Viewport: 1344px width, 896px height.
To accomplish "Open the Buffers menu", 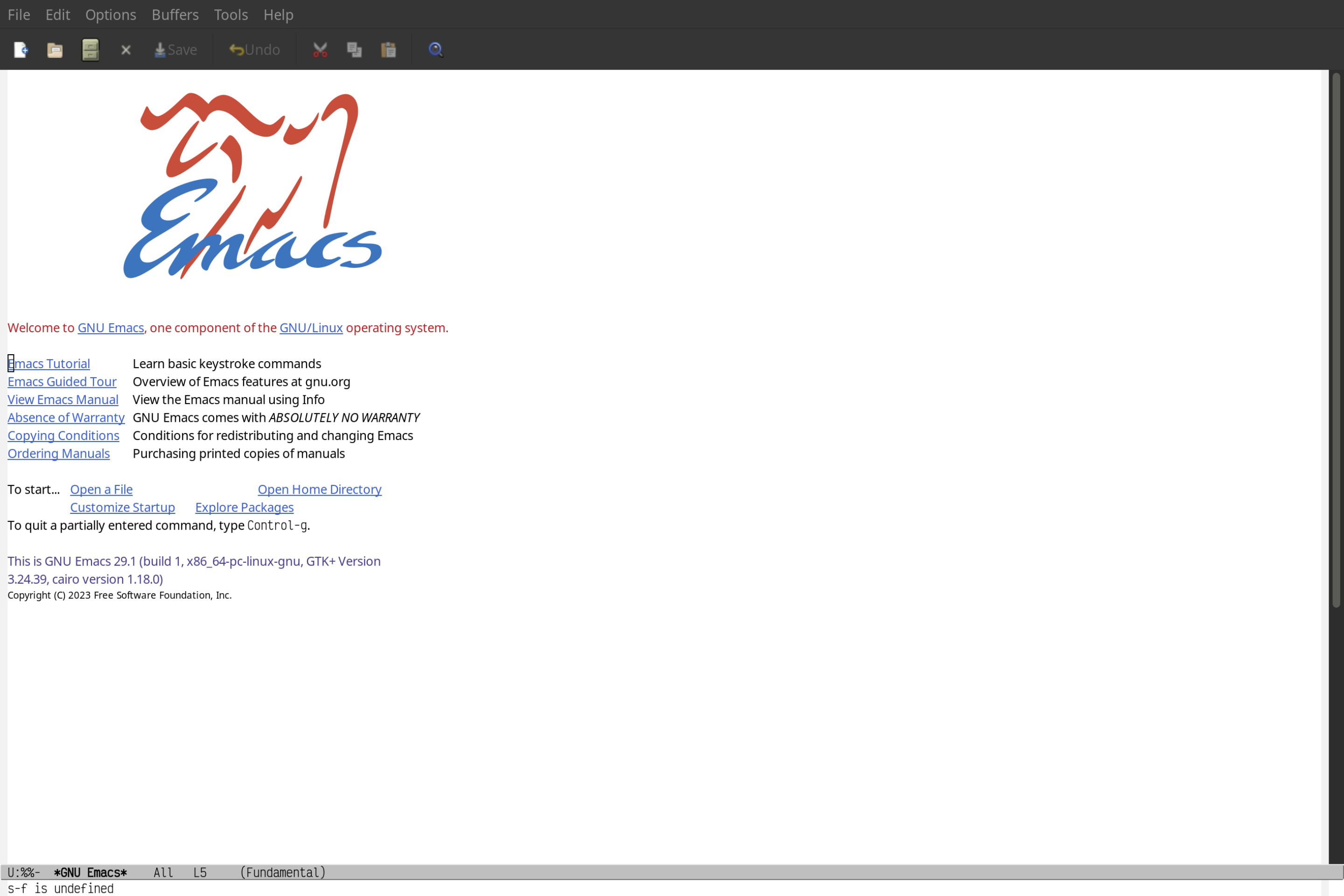I will click(x=174, y=14).
